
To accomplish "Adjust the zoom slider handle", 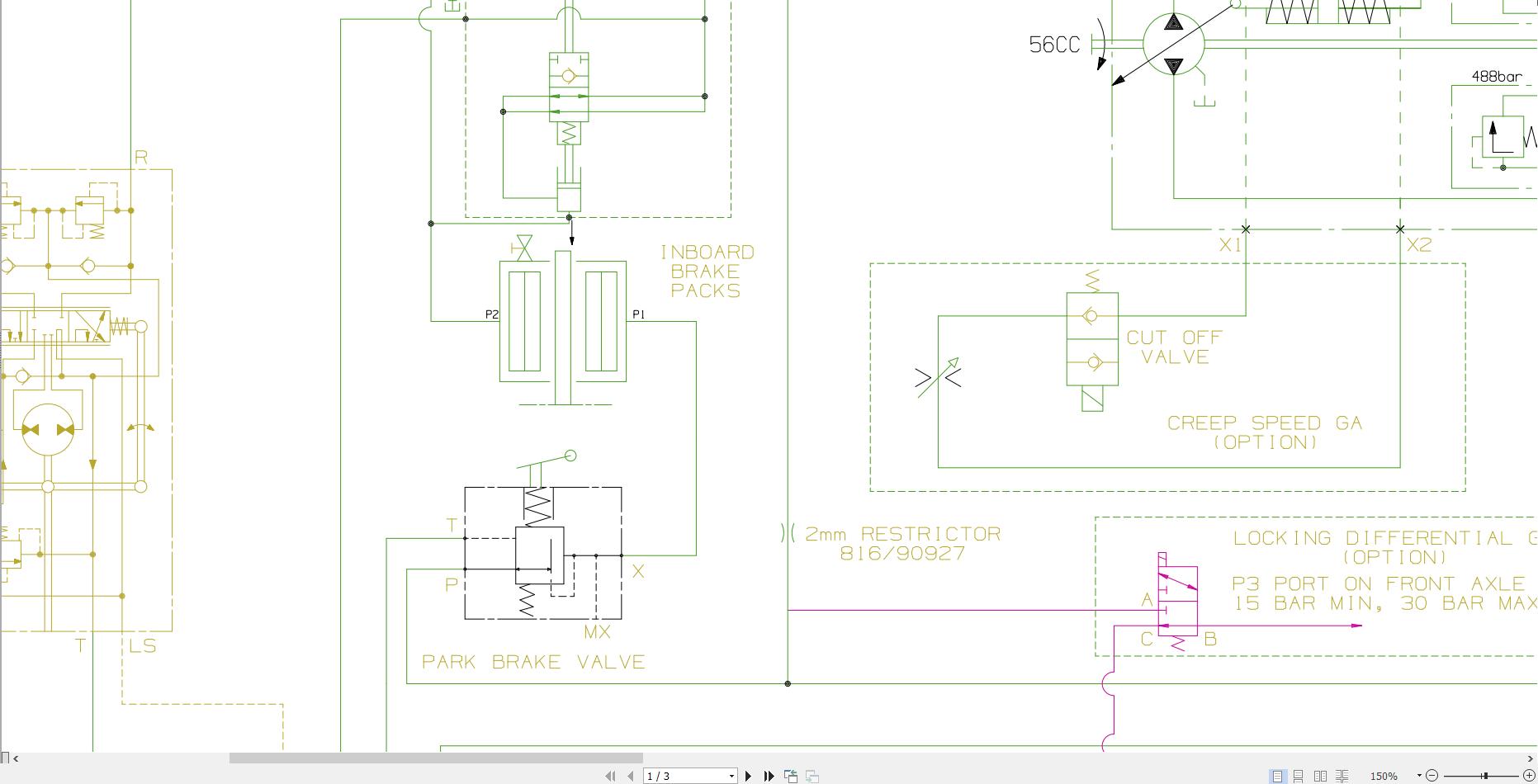I will tap(1484, 776).
